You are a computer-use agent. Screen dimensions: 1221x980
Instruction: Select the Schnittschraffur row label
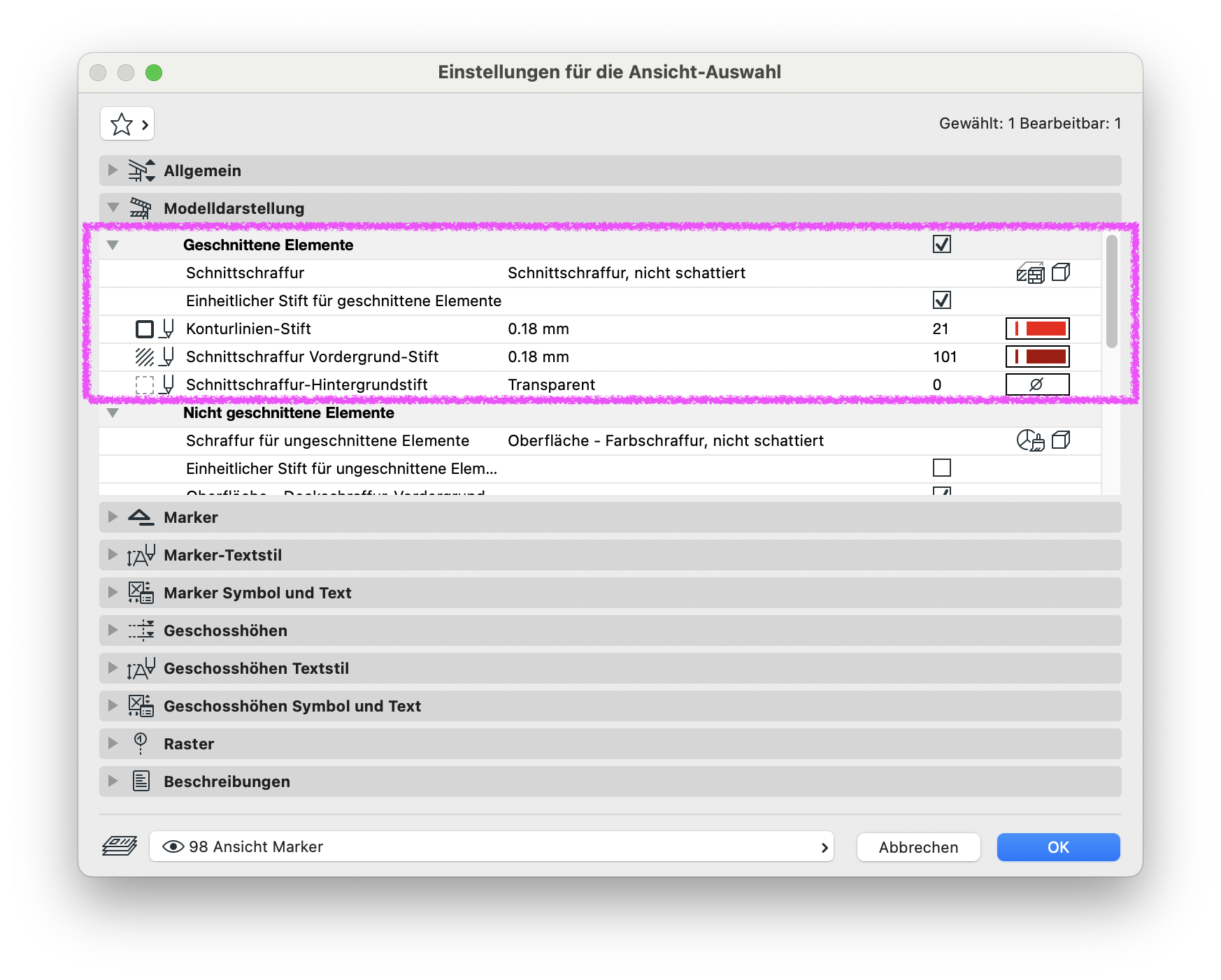(245, 273)
